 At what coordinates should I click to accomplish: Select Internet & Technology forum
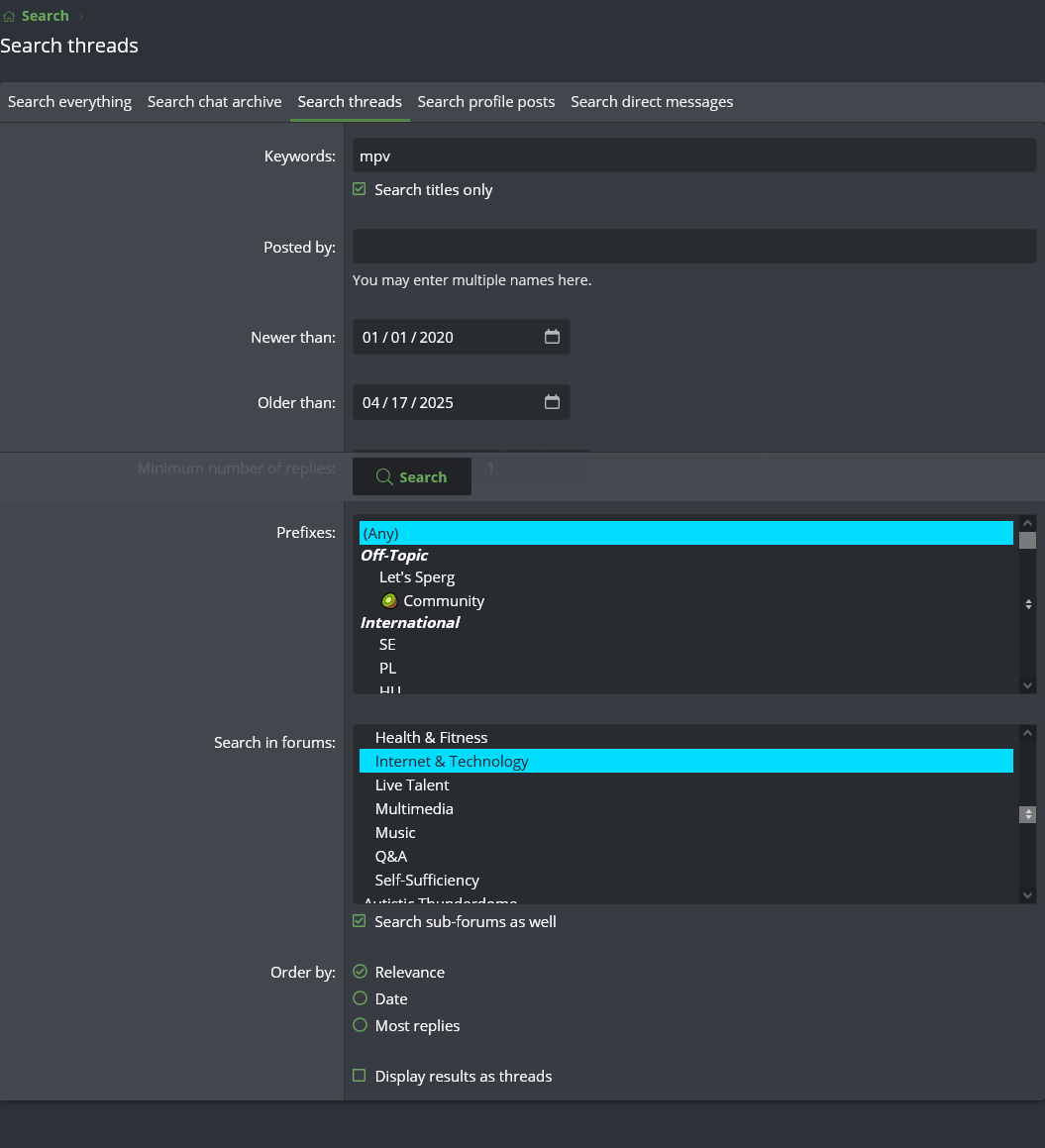(x=686, y=762)
